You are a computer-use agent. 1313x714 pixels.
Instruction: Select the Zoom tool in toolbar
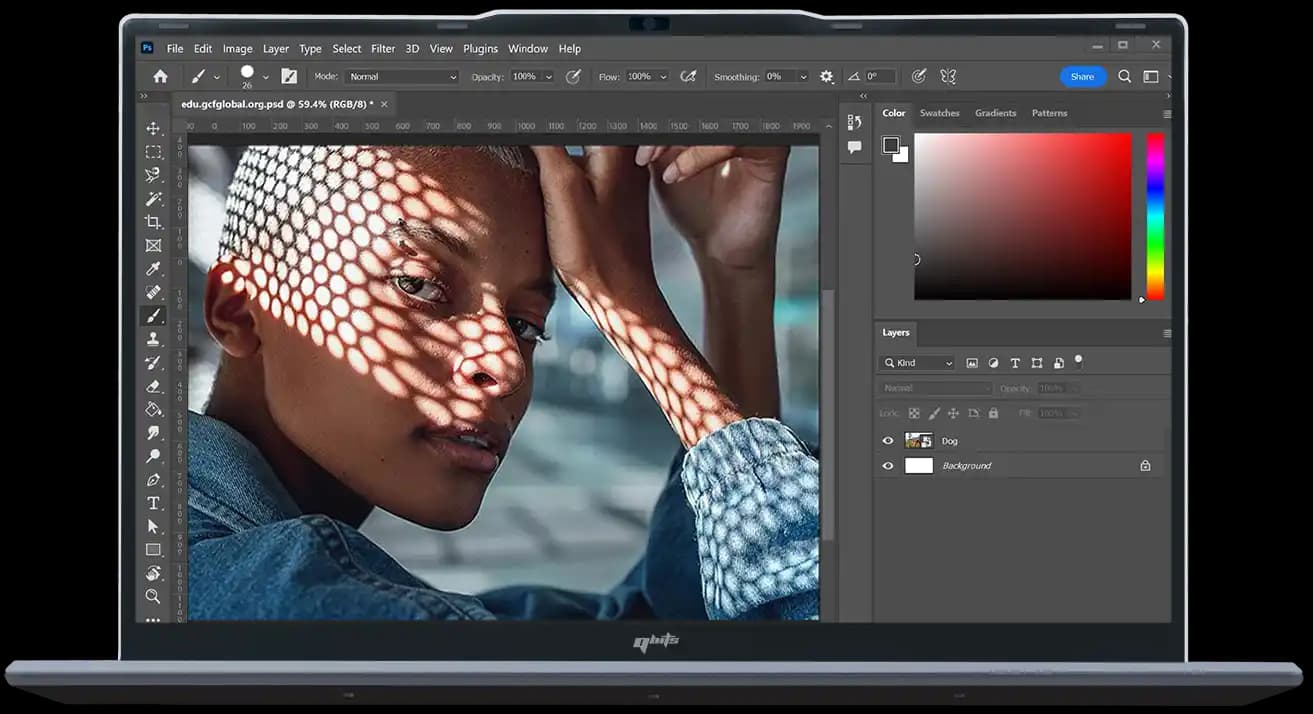pyautogui.click(x=153, y=596)
